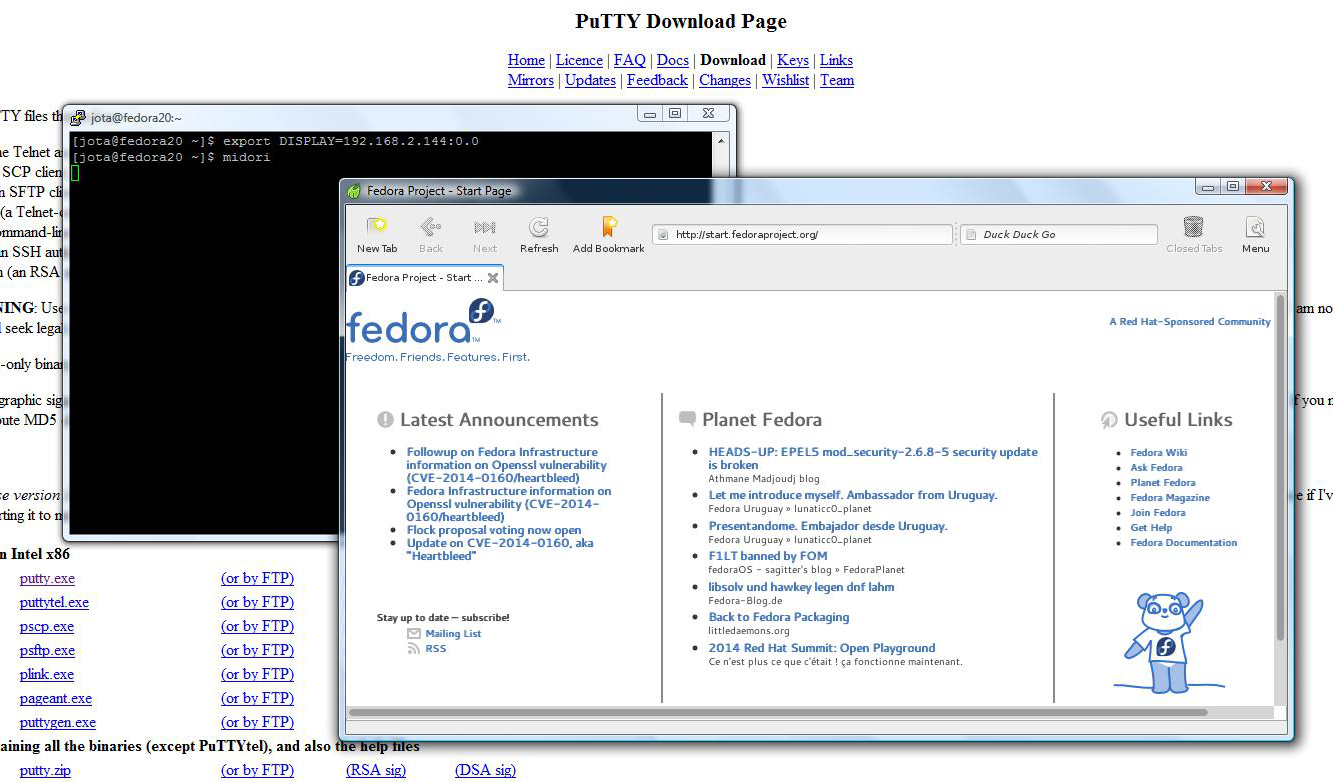The height and width of the screenshot is (782, 1333).
Task: Open the Updates link on PuTTY page
Action: [590, 80]
